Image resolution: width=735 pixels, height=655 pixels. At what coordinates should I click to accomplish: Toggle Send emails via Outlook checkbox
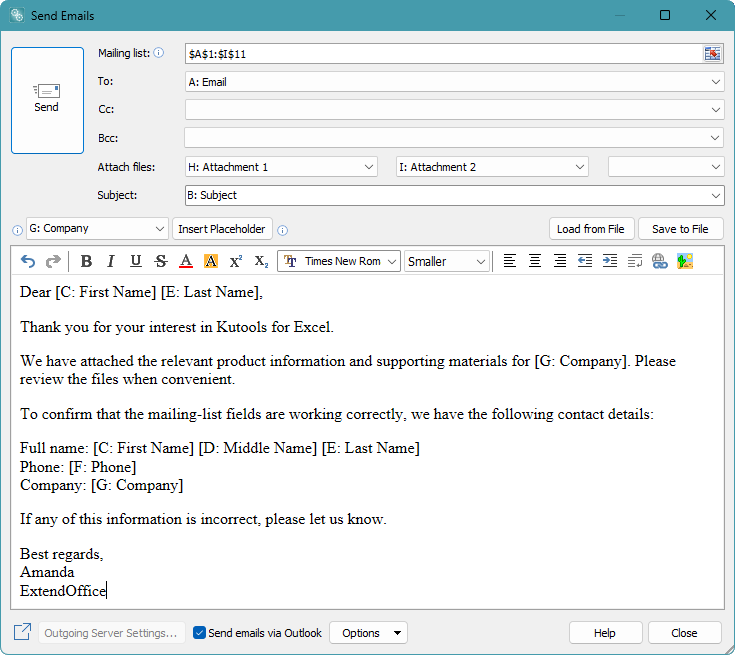click(x=199, y=632)
